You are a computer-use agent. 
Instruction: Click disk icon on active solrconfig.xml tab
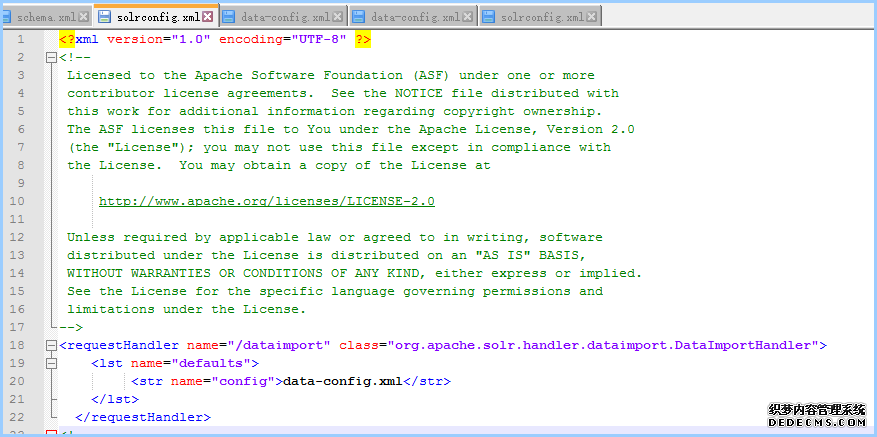pyautogui.click(x=105, y=17)
